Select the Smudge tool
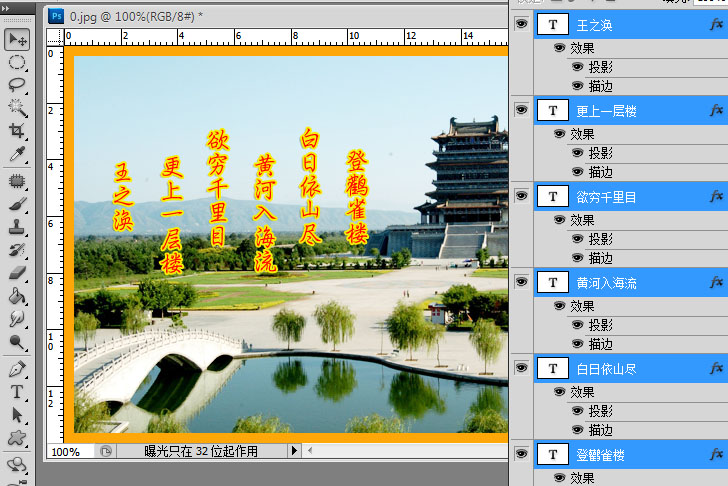The height and width of the screenshot is (486, 728). [x=17, y=318]
